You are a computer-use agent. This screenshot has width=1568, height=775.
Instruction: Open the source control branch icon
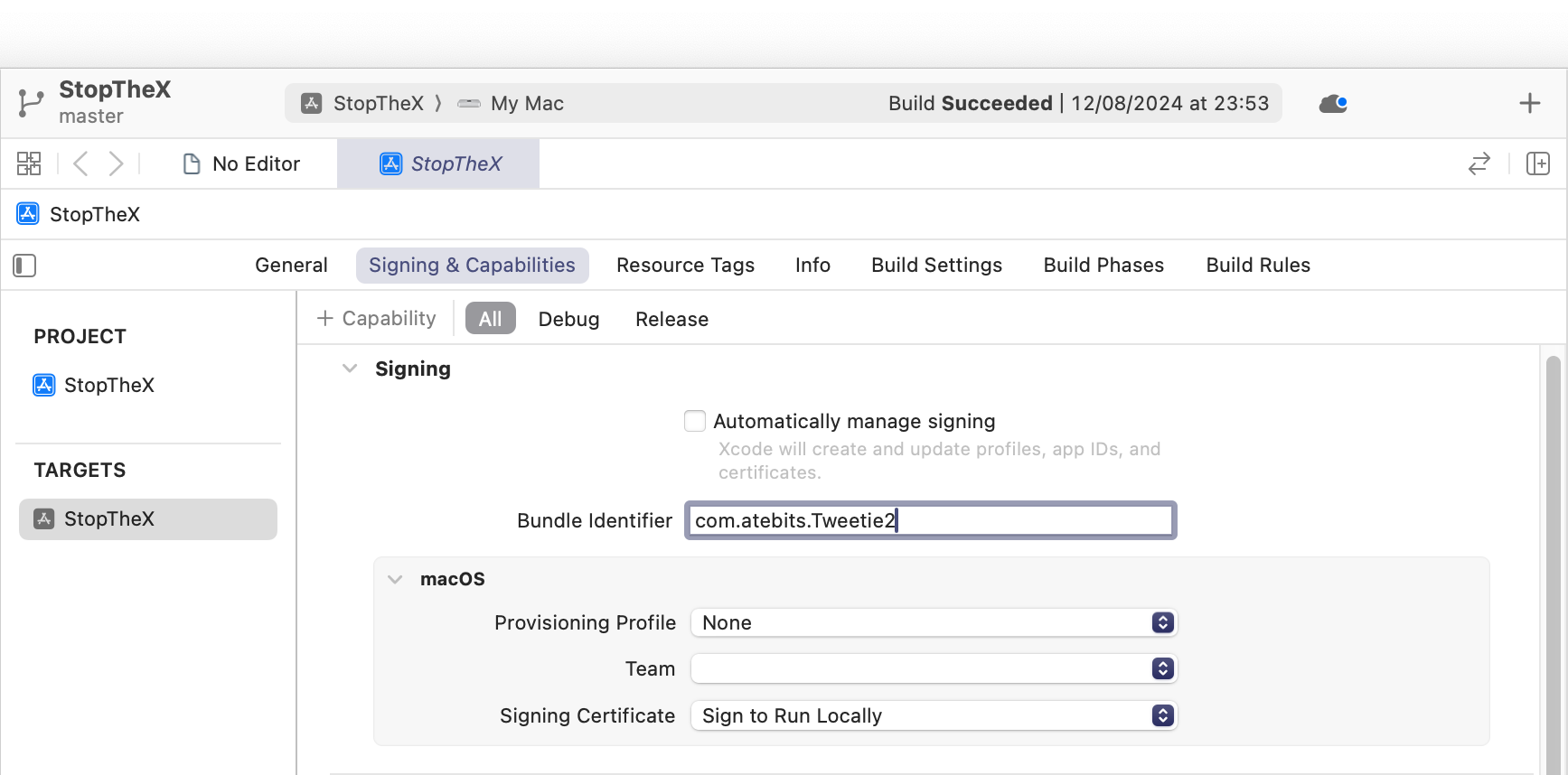pos(31,103)
